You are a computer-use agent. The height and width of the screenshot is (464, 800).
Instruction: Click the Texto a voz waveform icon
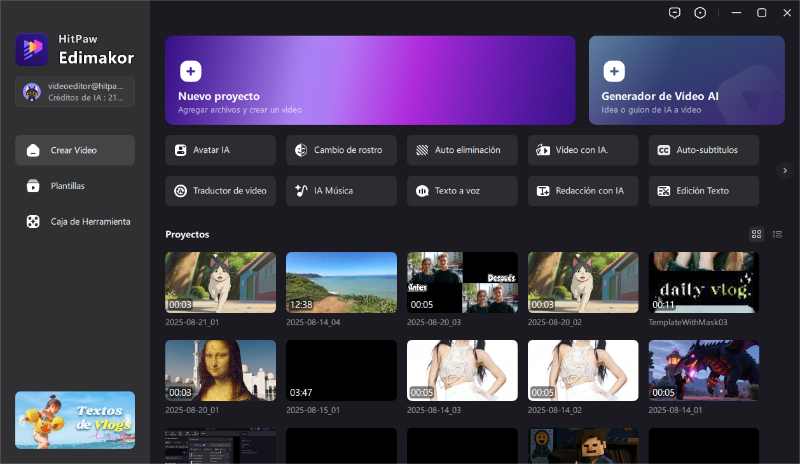[422, 191]
